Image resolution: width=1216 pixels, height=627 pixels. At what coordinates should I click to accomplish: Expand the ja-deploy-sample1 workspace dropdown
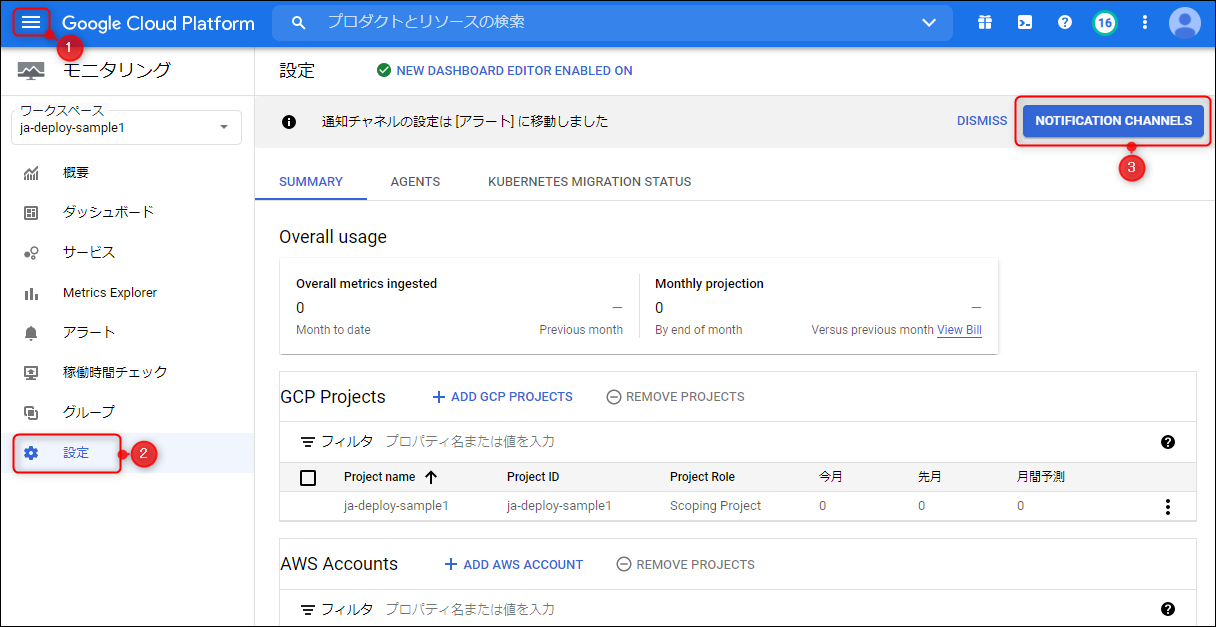[x=224, y=127]
